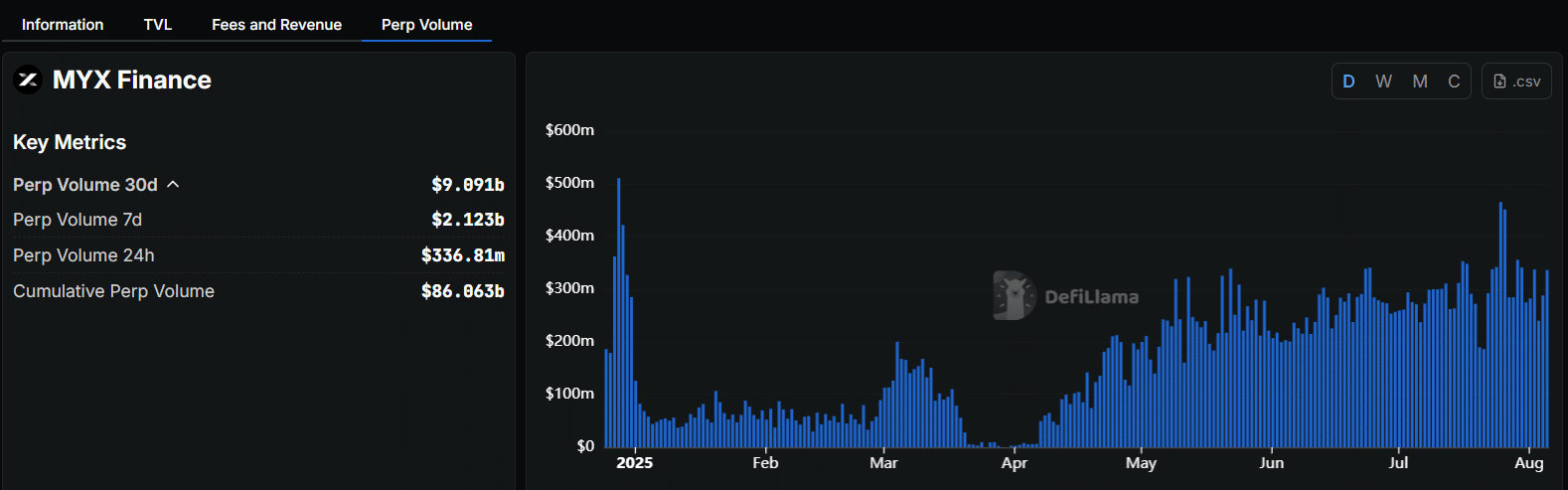This screenshot has width=1568, height=490.
Task: Switch to the TVL tab
Action: (x=158, y=24)
